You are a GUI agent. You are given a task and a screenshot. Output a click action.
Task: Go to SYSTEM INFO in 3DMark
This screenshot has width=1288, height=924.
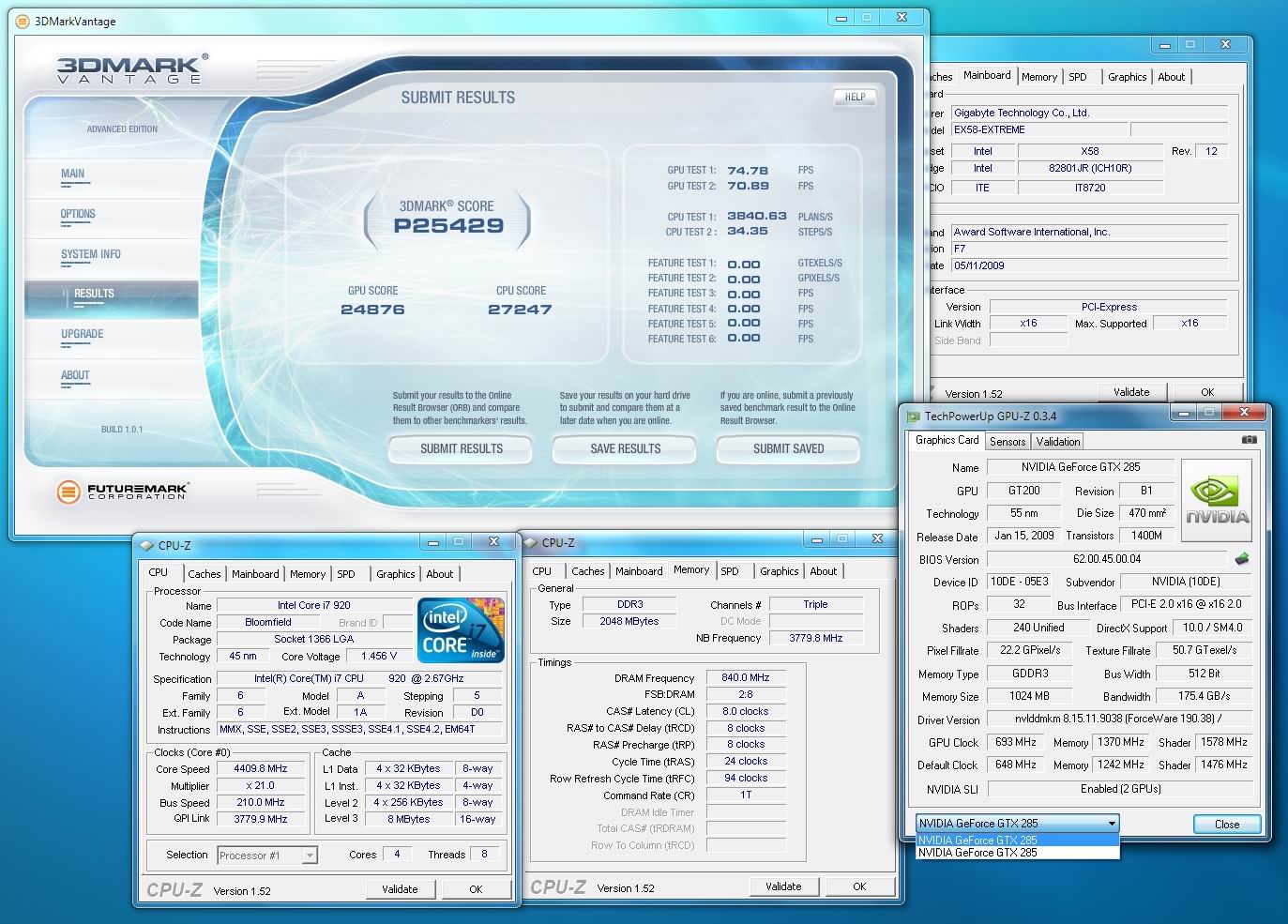click(x=90, y=254)
